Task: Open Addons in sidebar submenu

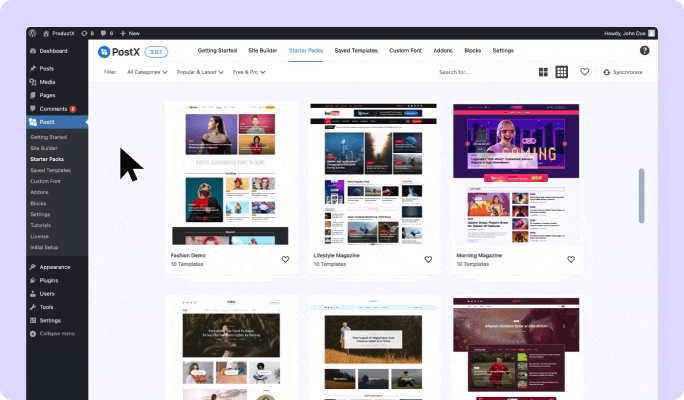Action: tap(39, 192)
